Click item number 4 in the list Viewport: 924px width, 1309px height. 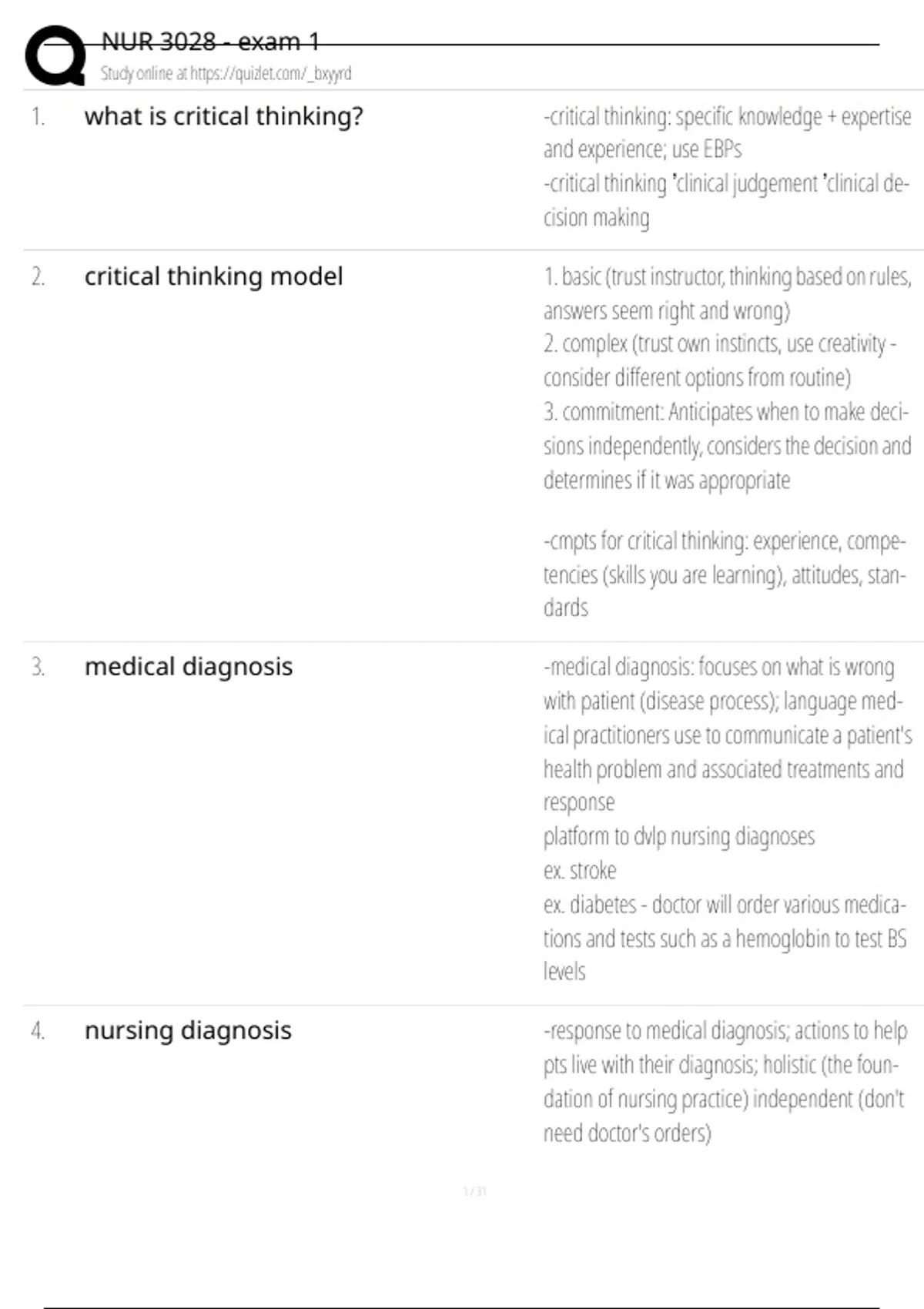(x=38, y=1031)
